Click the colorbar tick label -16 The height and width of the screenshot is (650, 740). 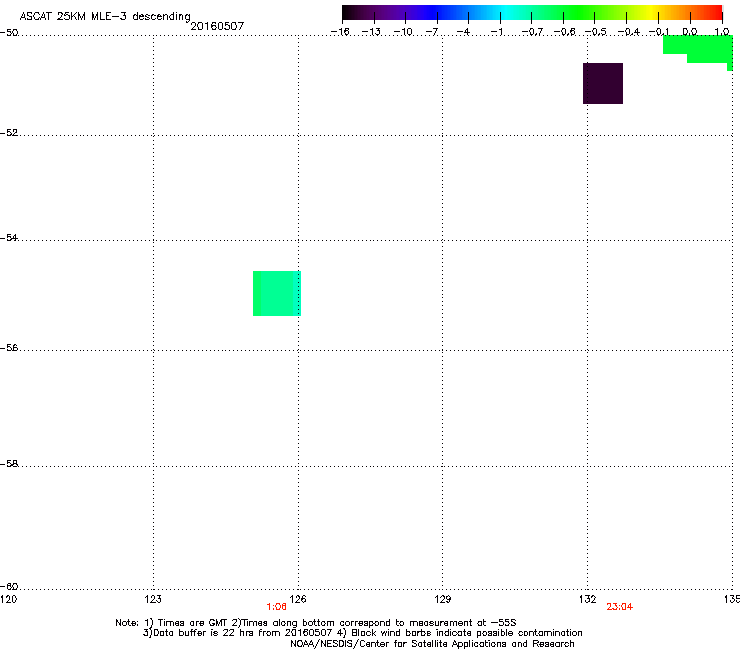tap(340, 32)
